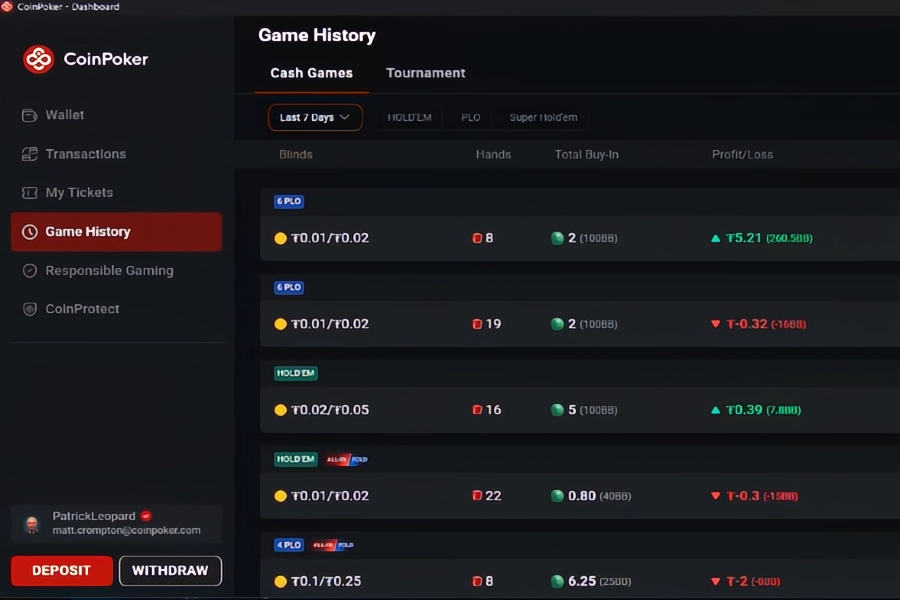Viewport: 900px width, 600px height.
Task: Toggle the Super Hold'em filter
Action: (x=543, y=117)
